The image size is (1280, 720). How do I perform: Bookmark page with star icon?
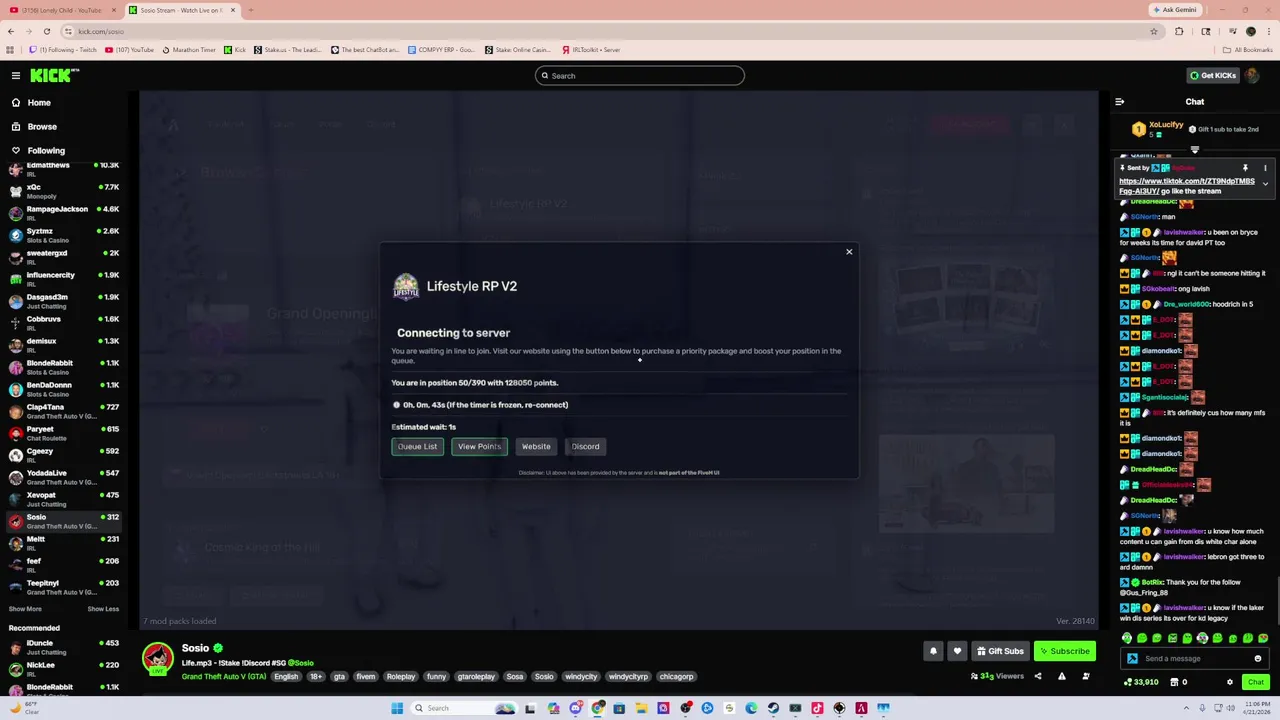pos(1154,31)
